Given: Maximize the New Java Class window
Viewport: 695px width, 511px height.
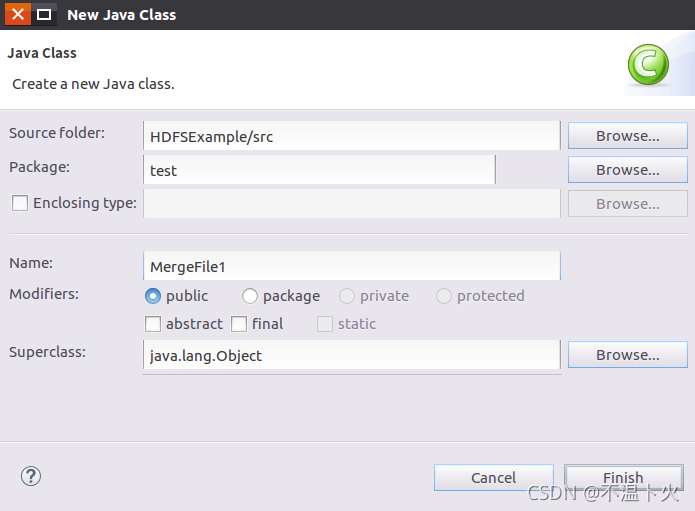Looking at the screenshot, I should tap(43, 14).
